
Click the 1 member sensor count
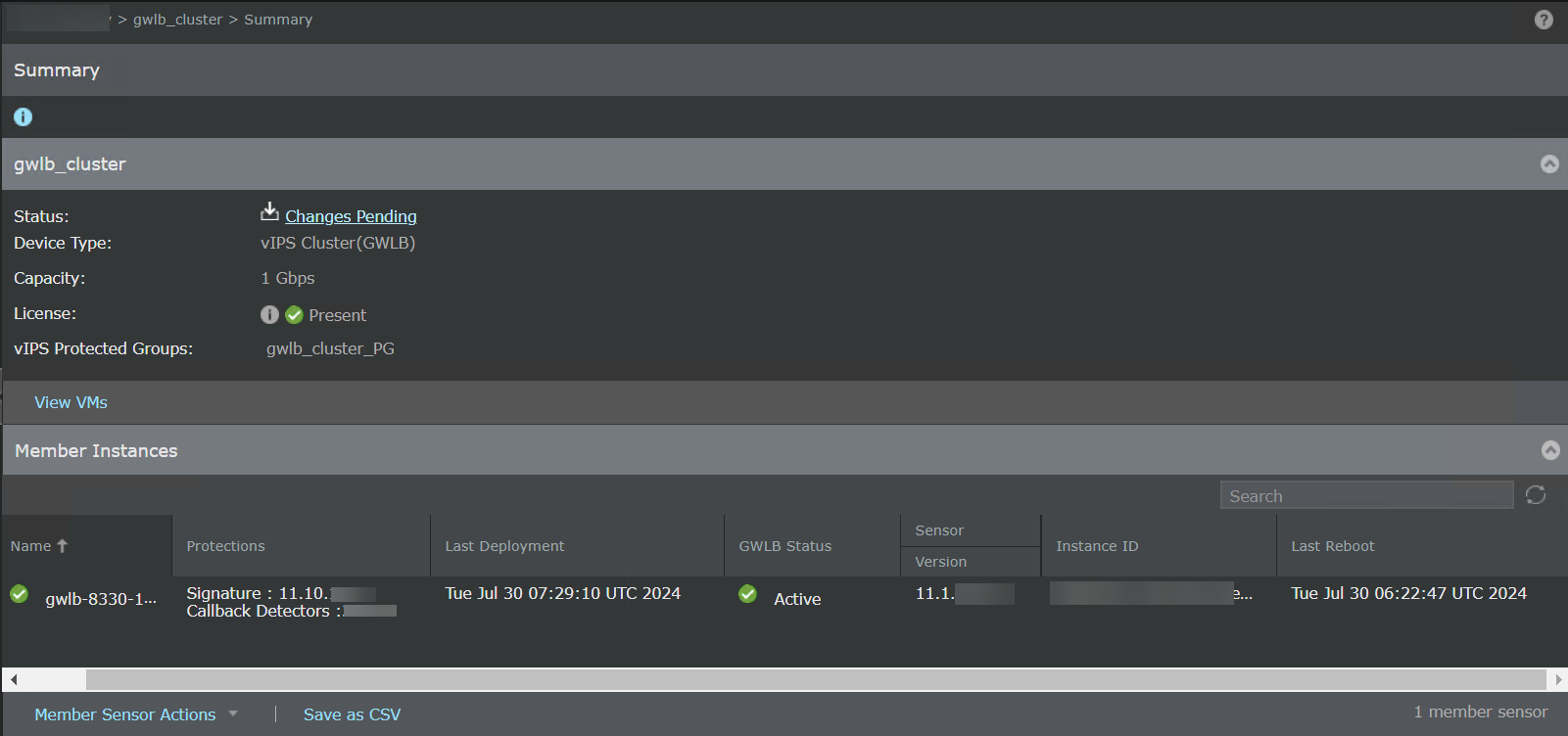pyautogui.click(x=1481, y=712)
